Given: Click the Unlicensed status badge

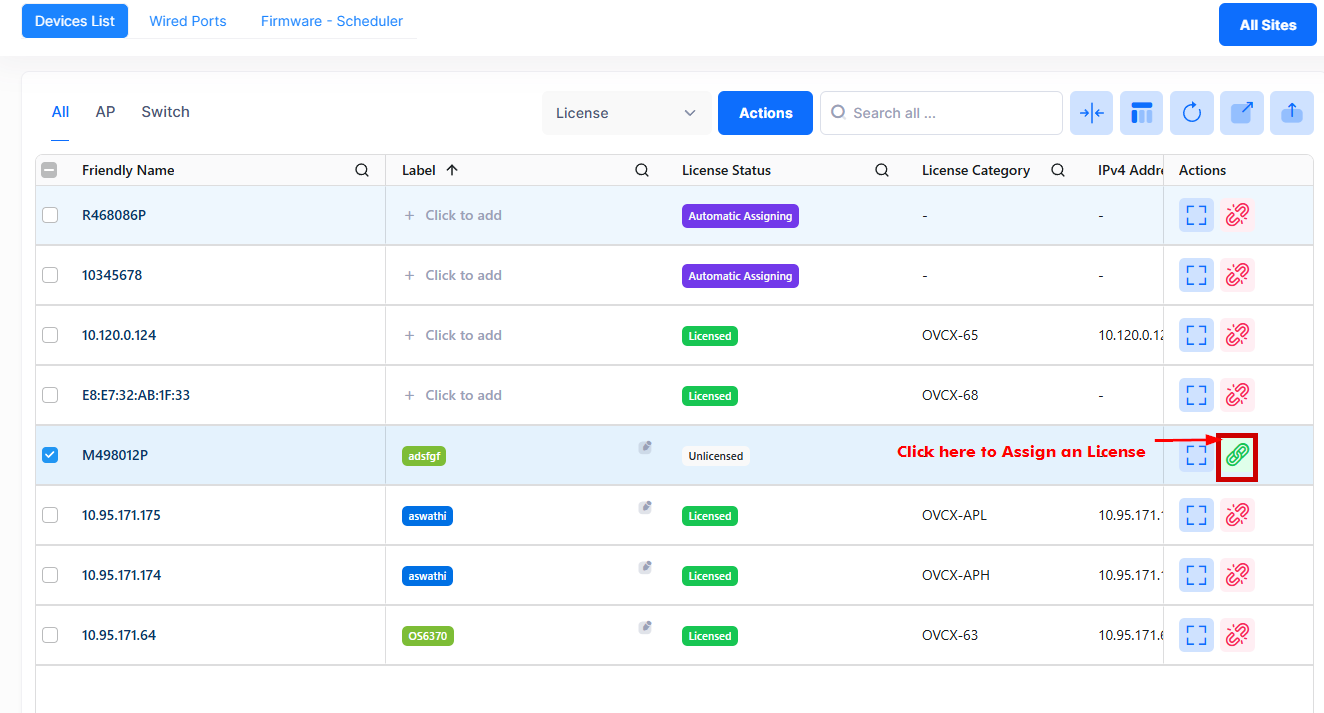Looking at the screenshot, I should [716, 456].
